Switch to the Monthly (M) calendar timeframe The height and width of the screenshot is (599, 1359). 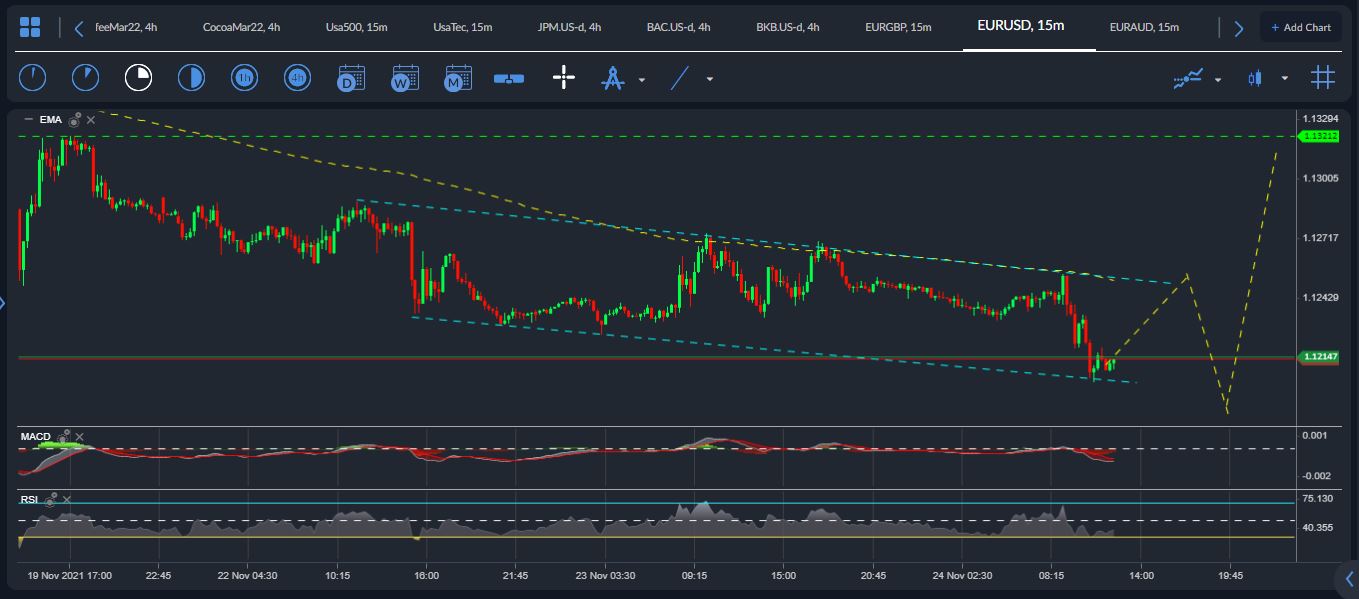click(x=457, y=77)
